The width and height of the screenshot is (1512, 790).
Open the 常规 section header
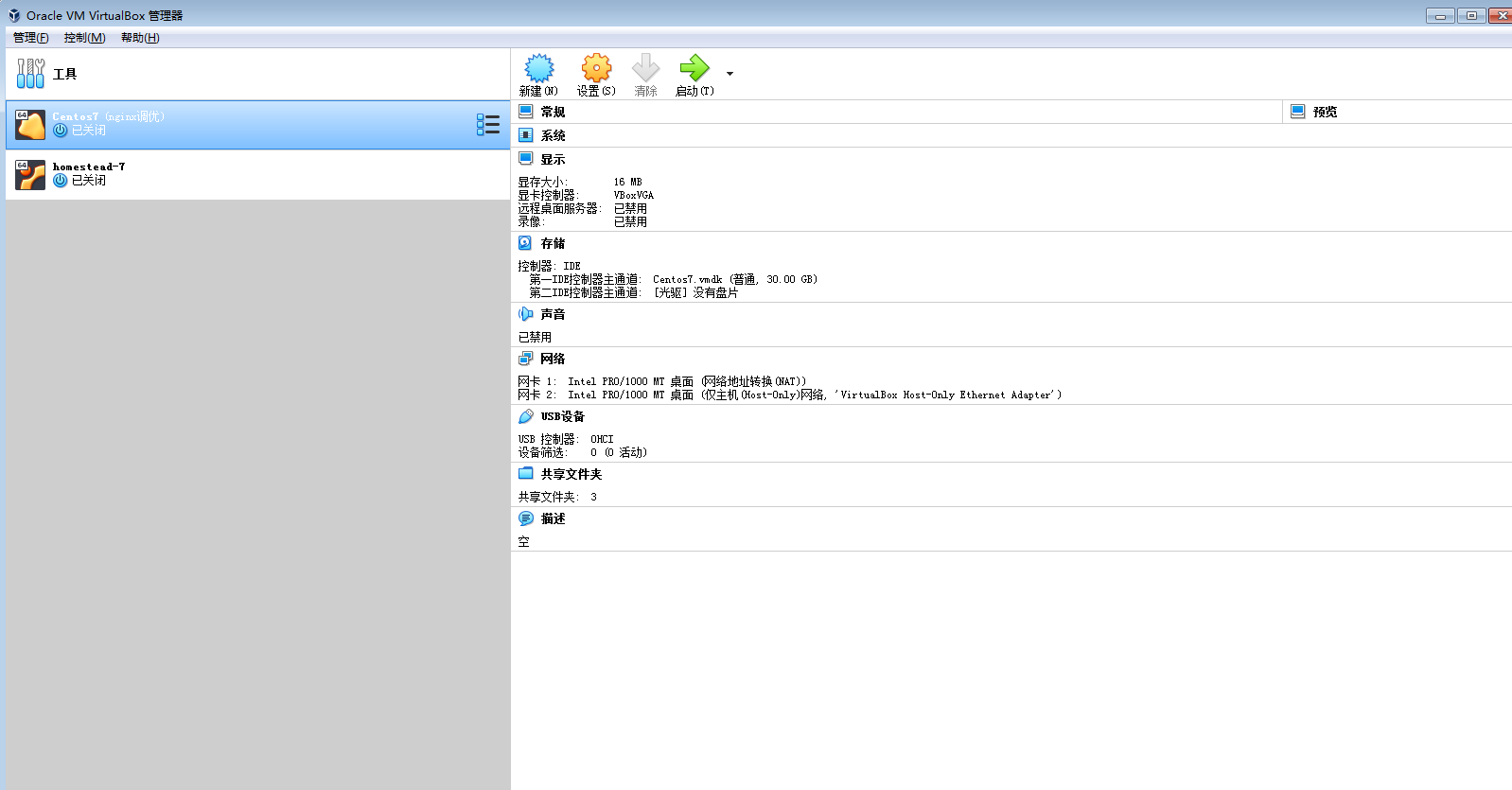(x=553, y=112)
